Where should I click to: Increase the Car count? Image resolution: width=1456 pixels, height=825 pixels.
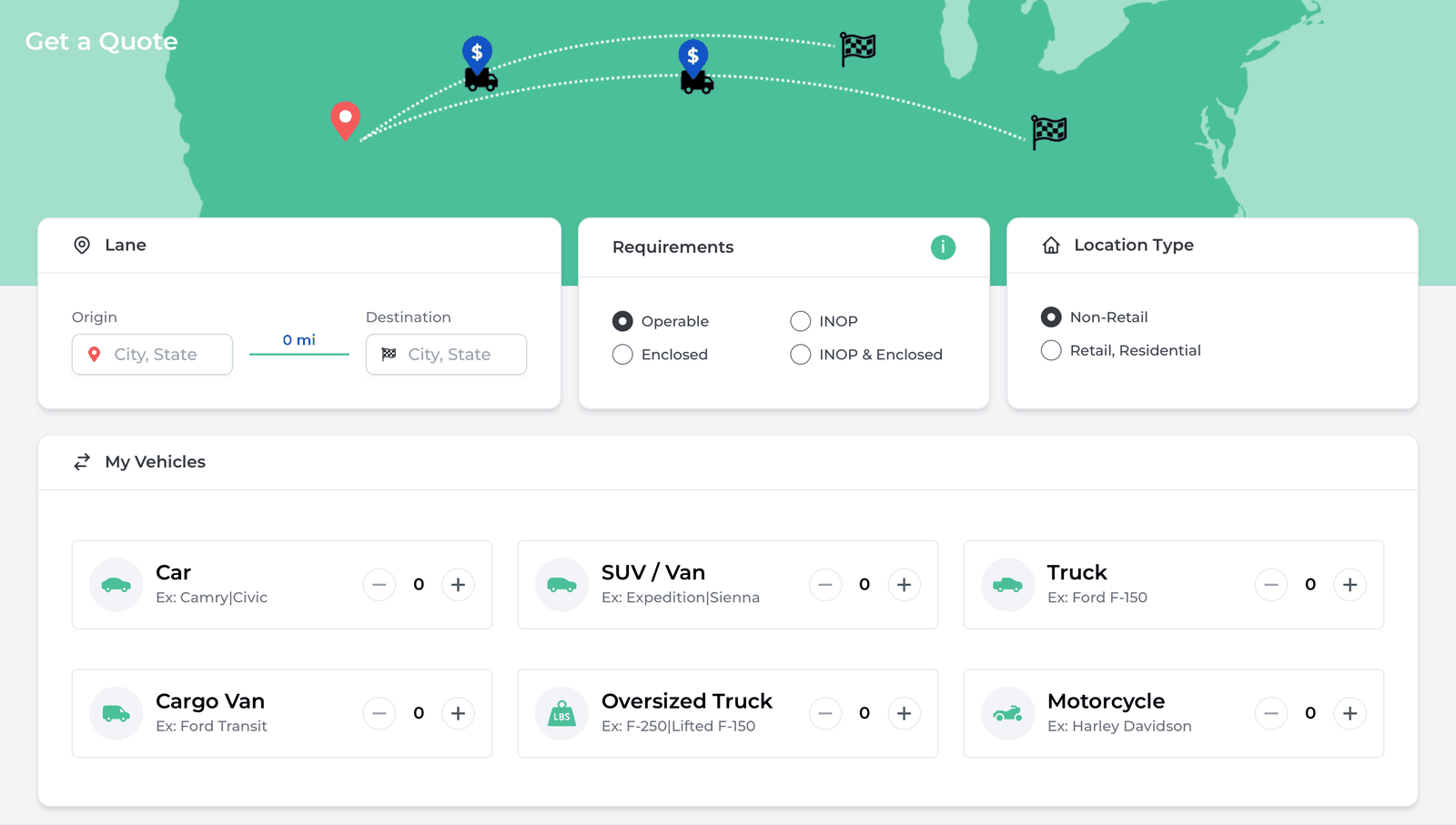click(459, 585)
